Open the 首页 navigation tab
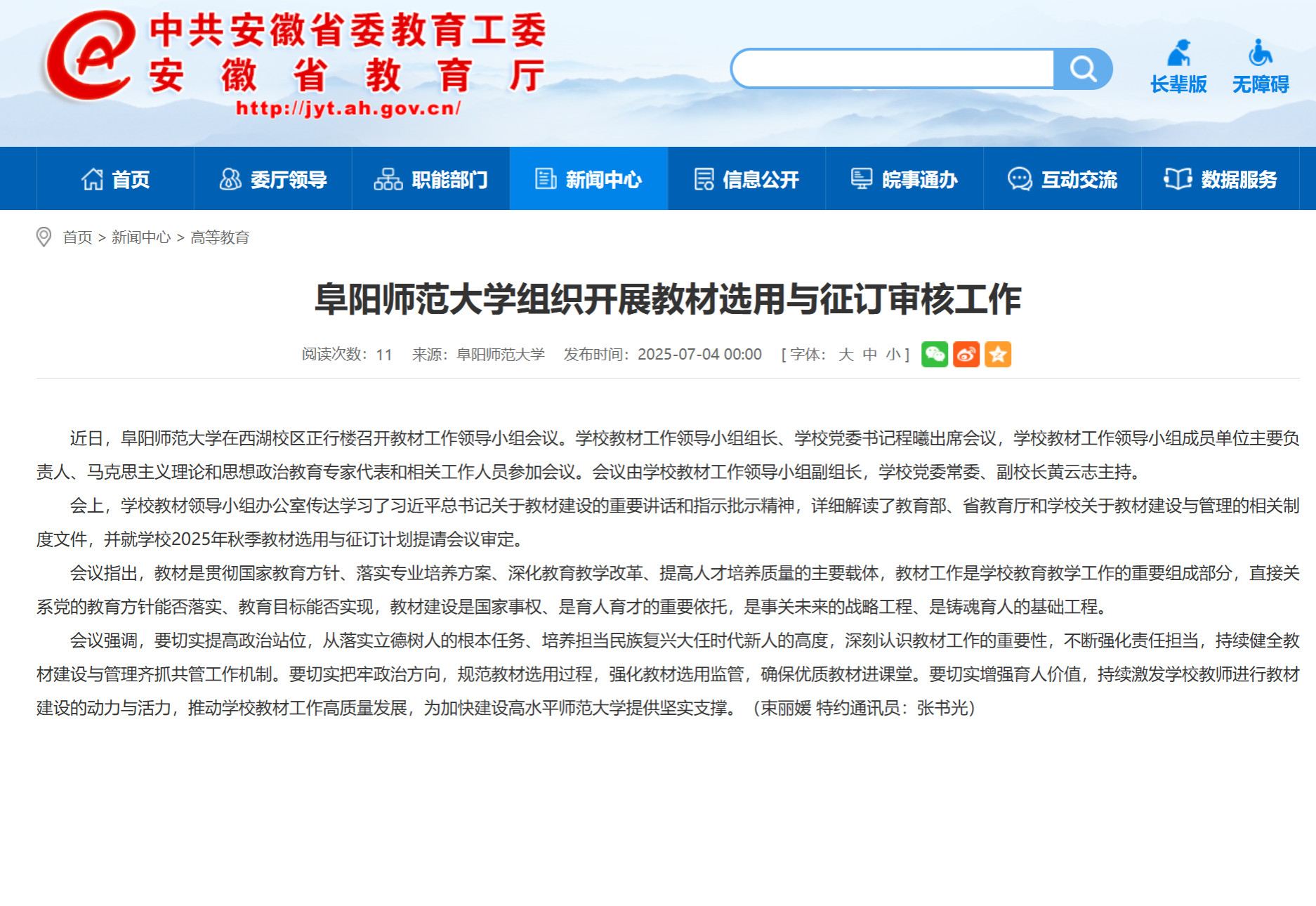This screenshot has height=906, width=1316. pyautogui.click(x=115, y=179)
